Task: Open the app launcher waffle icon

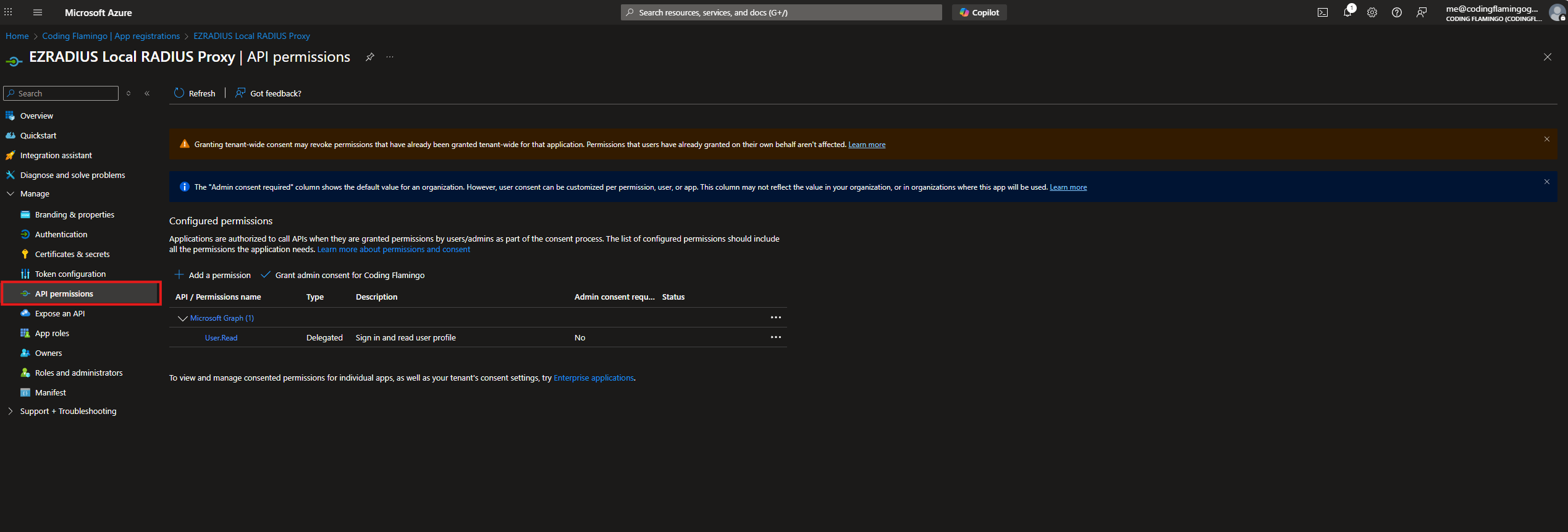Action: coord(8,12)
